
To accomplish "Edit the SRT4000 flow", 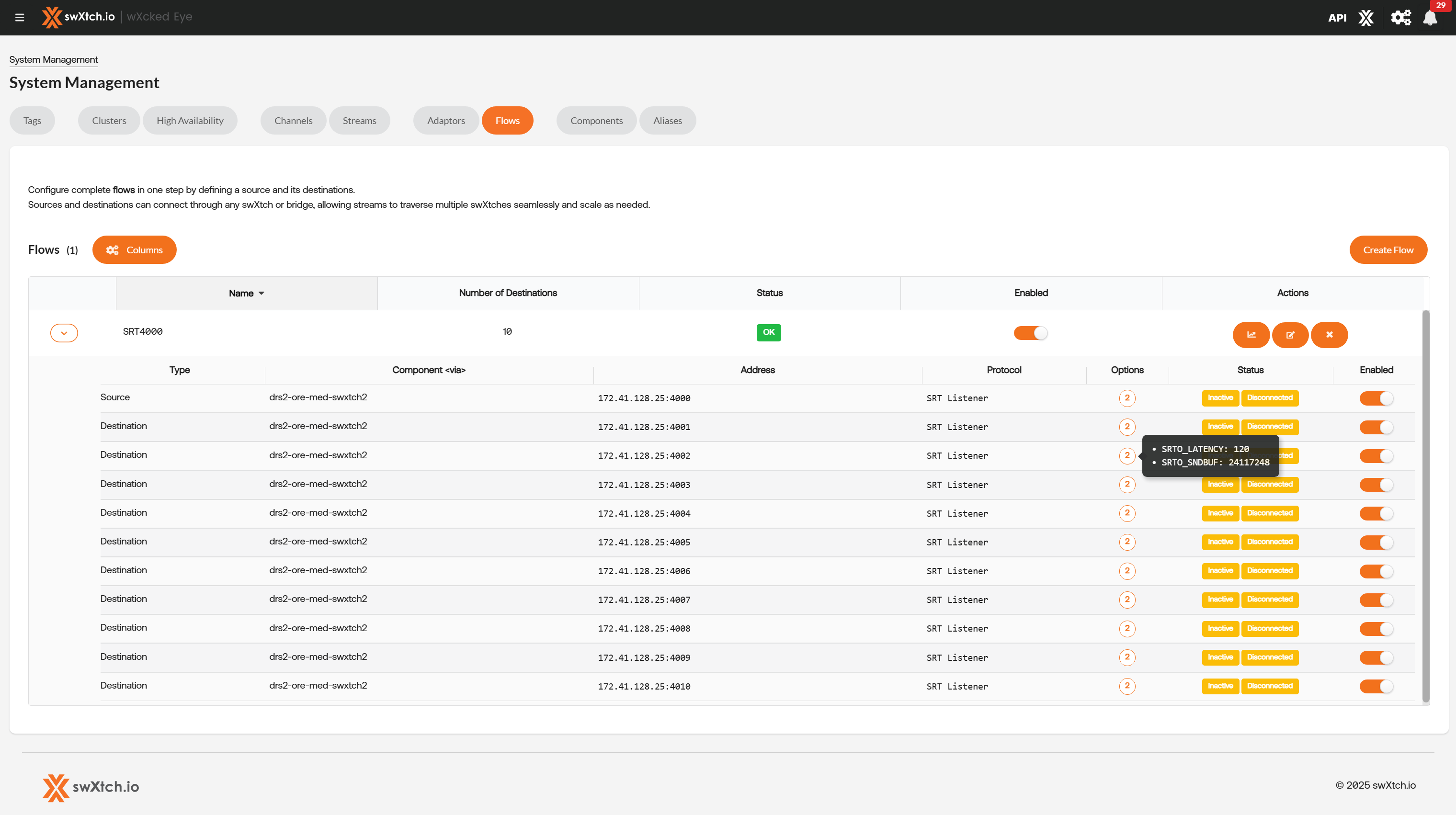I will click(x=1290, y=335).
